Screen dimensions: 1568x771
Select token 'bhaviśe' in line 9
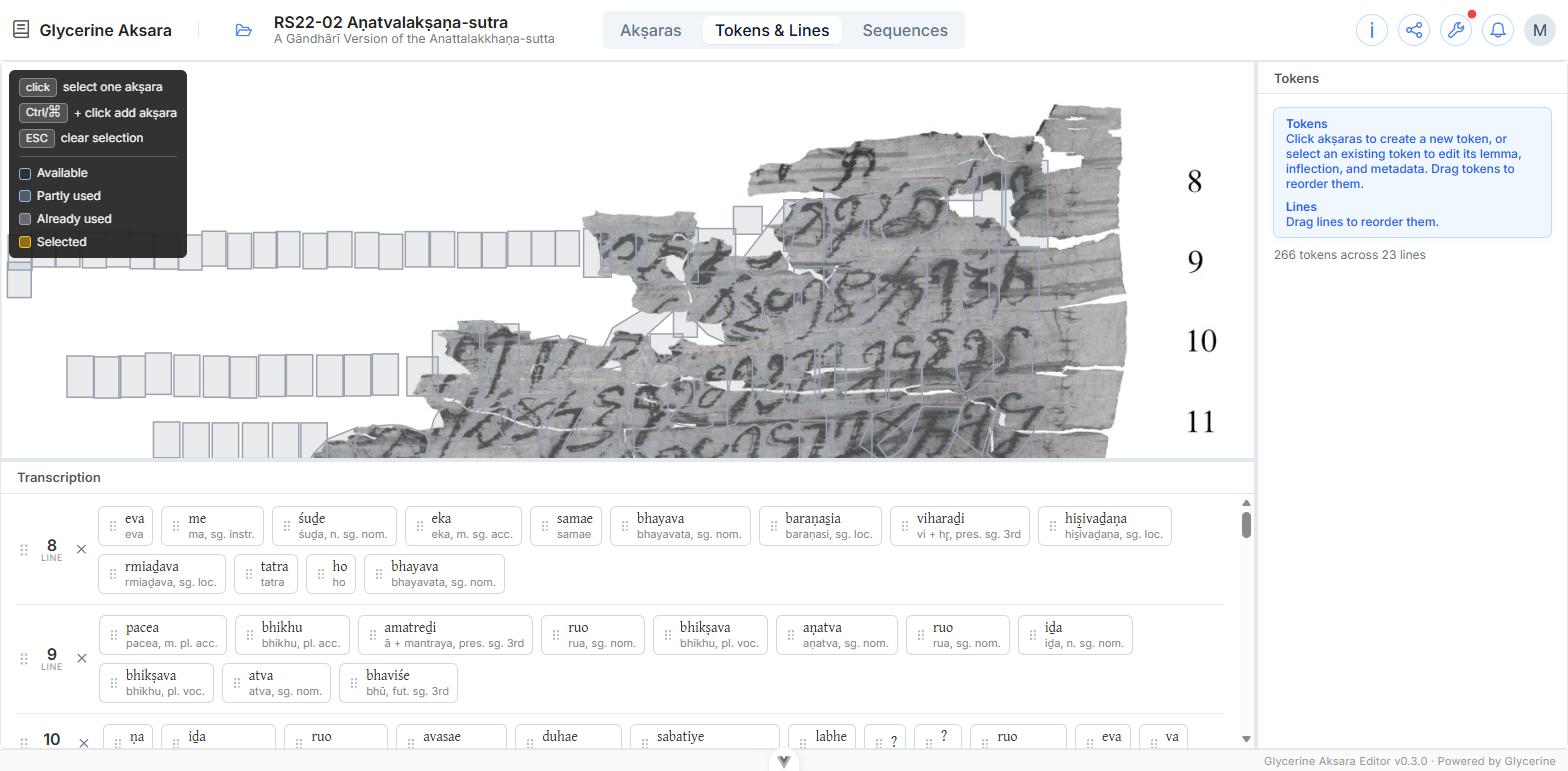click(398, 683)
